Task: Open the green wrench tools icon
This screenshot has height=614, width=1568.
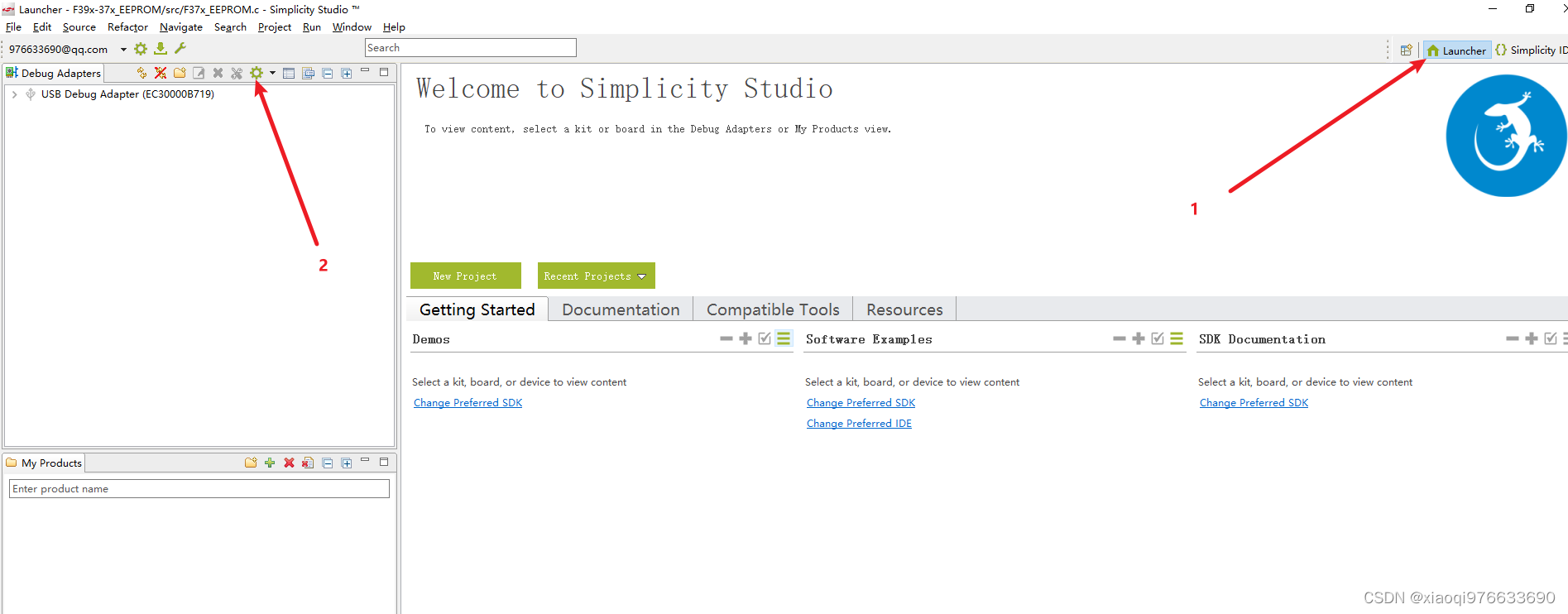Action: pos(180,49)
